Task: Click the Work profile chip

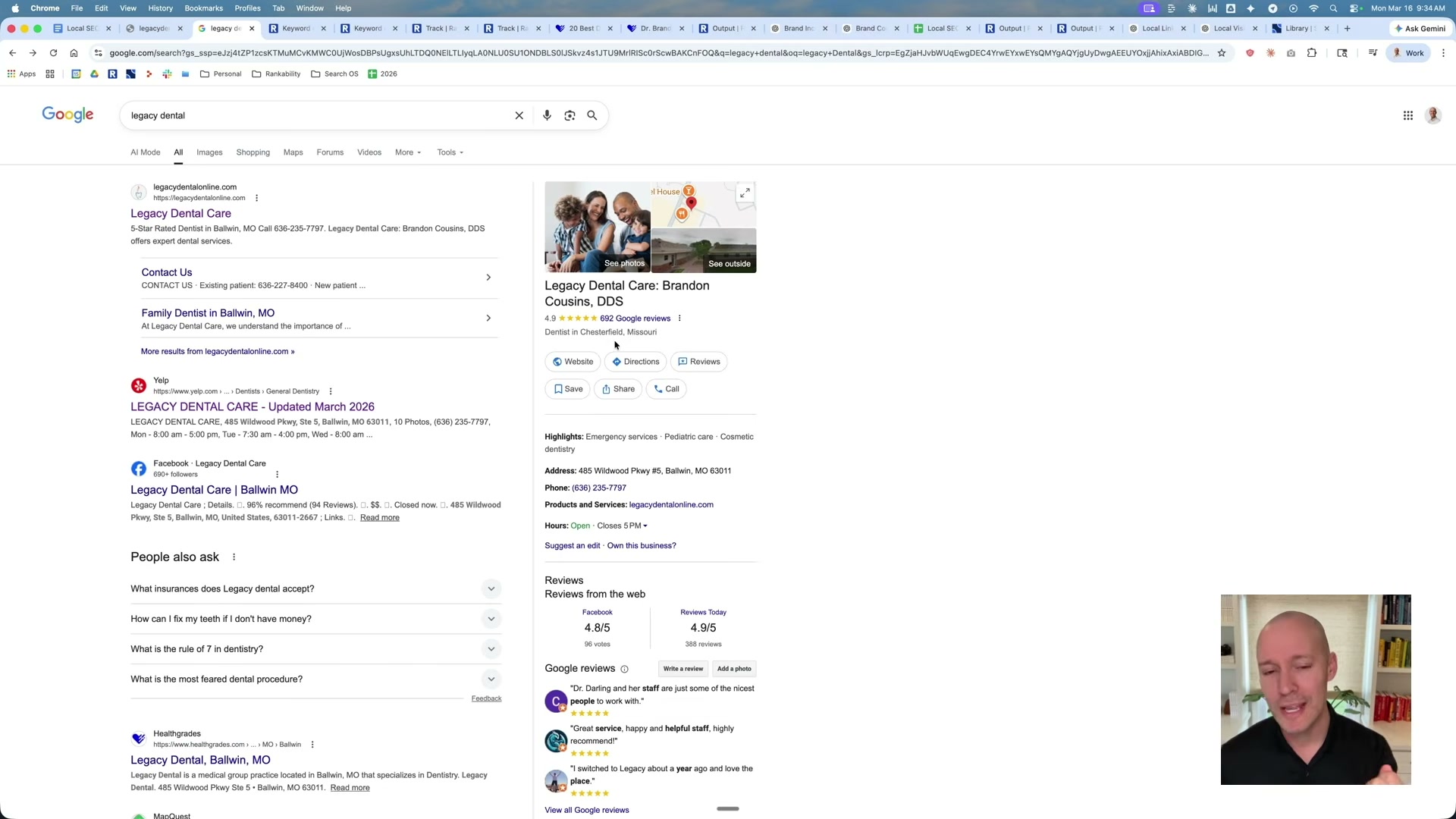Action: coord(1407,53)
